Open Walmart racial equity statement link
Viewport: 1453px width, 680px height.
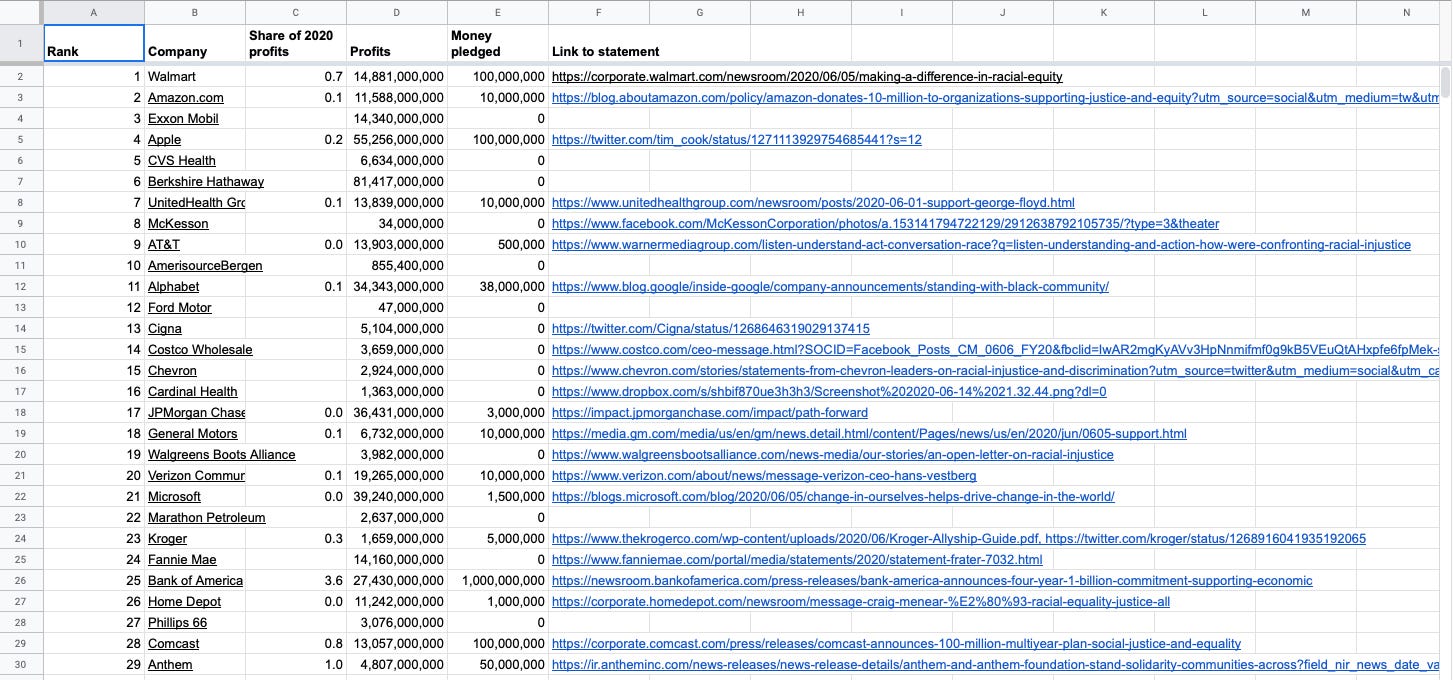point(807,77)
